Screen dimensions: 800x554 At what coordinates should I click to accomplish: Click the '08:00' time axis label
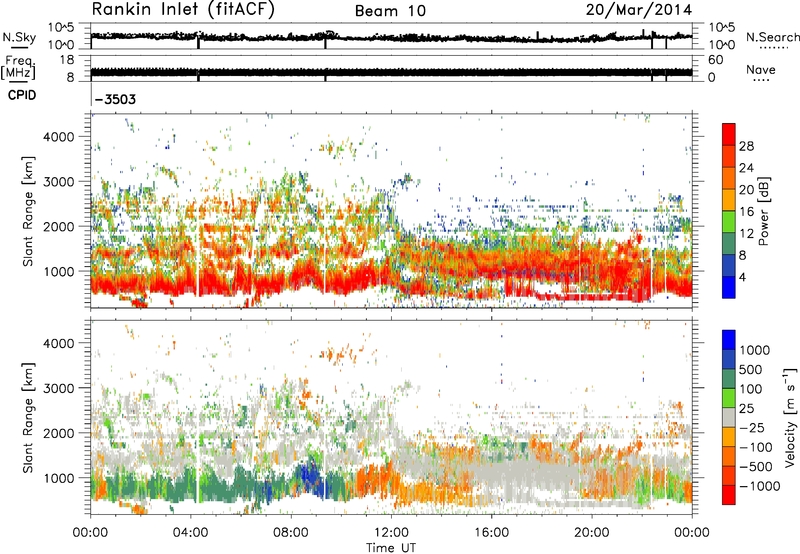(x=291, y=533)
